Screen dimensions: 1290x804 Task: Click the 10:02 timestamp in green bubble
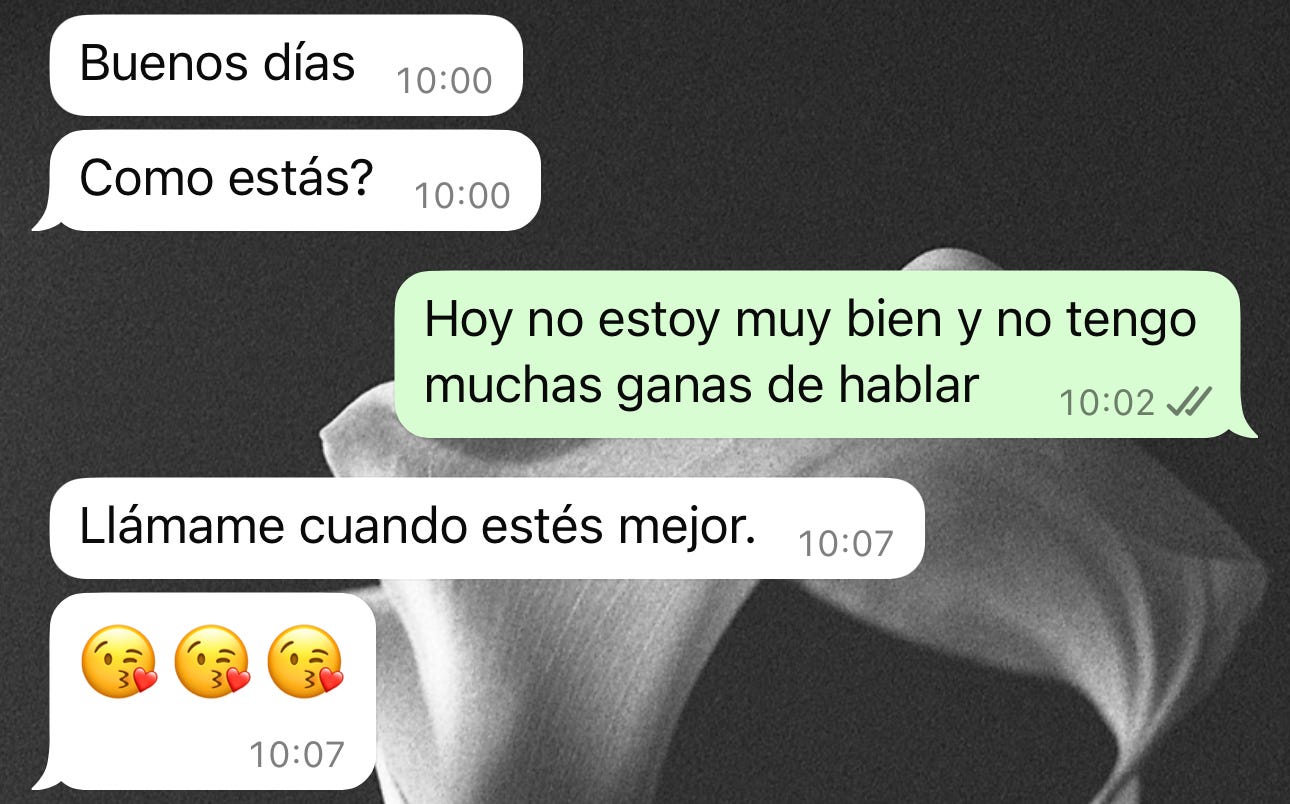point(1107,403)
